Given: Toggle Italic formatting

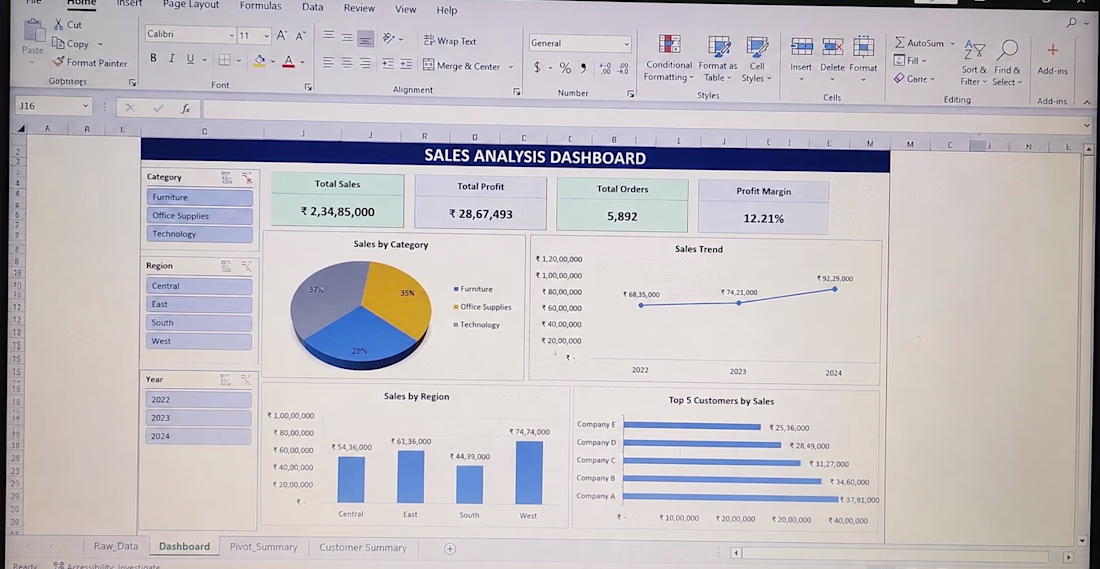Looking at the screenshot, I should click(x=171, y=59).
